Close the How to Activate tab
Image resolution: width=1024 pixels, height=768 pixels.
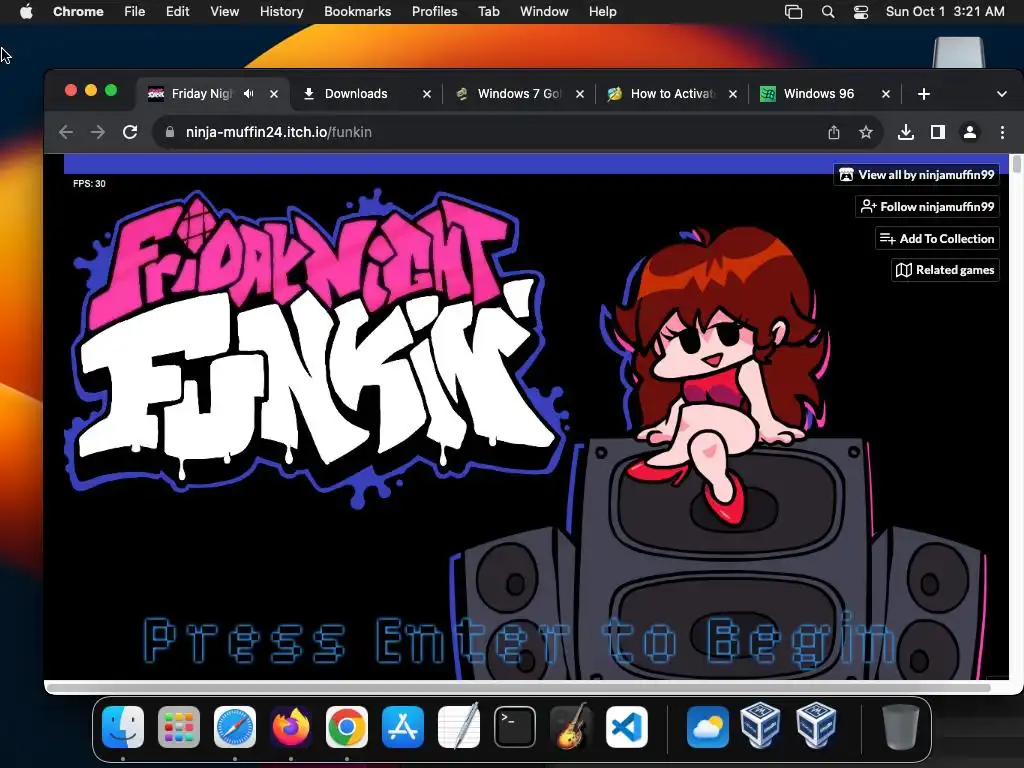pyautogui.click(x=733, y=94)
